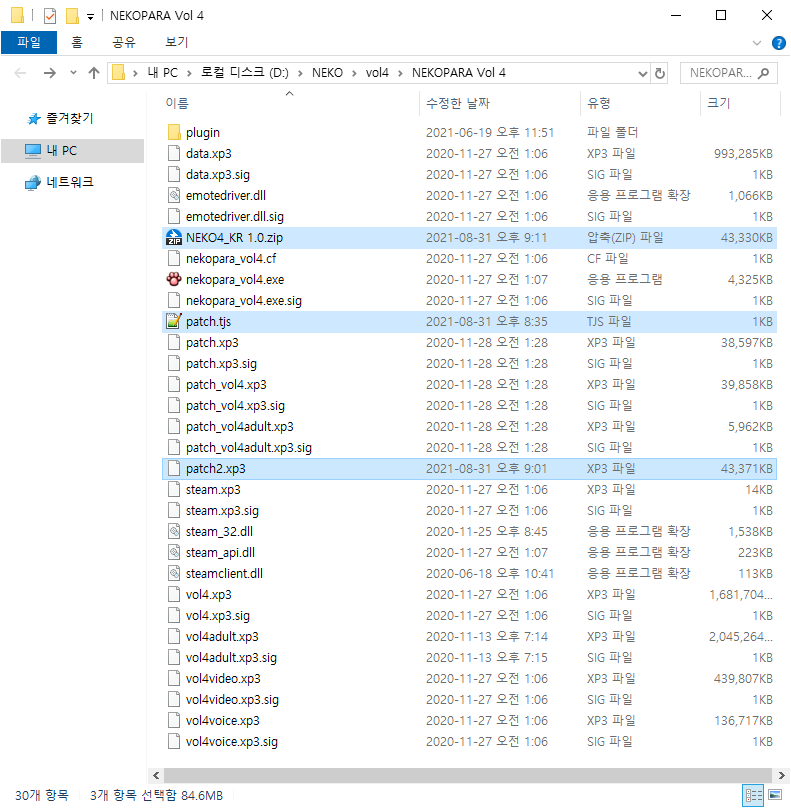Click 내 PC in the breadcrumb path
Viewport: 791px width, 808px height.
coord(162,73)
